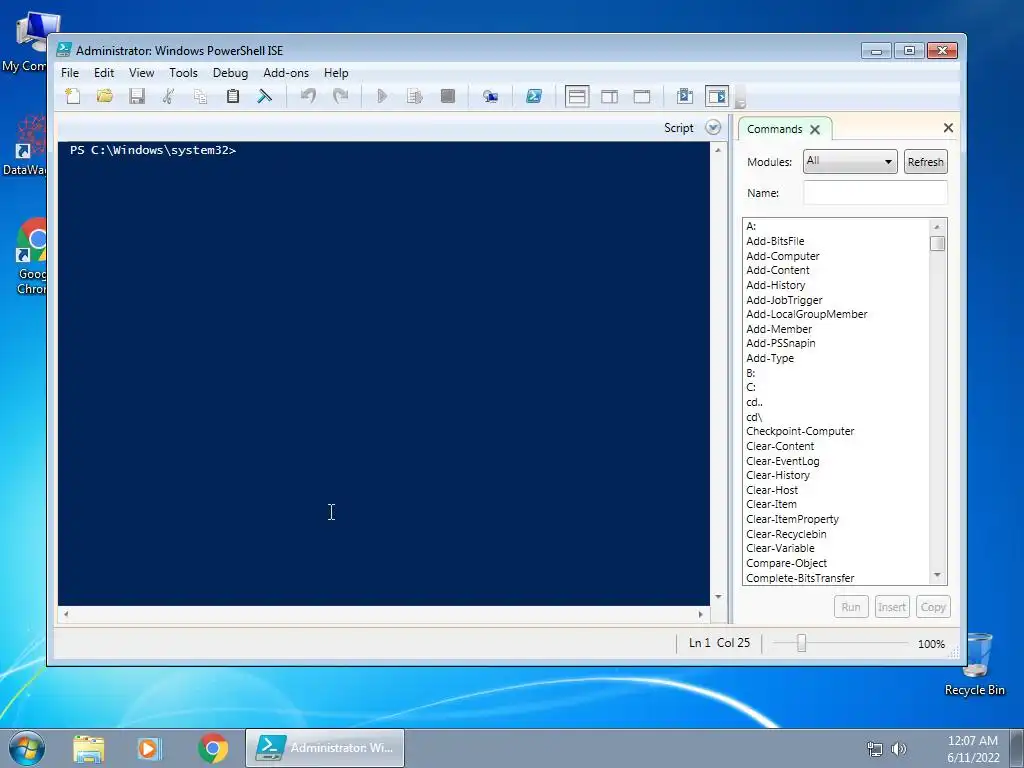
Task: Open the Add-ons menu
Action: click(x=285, y=73)
